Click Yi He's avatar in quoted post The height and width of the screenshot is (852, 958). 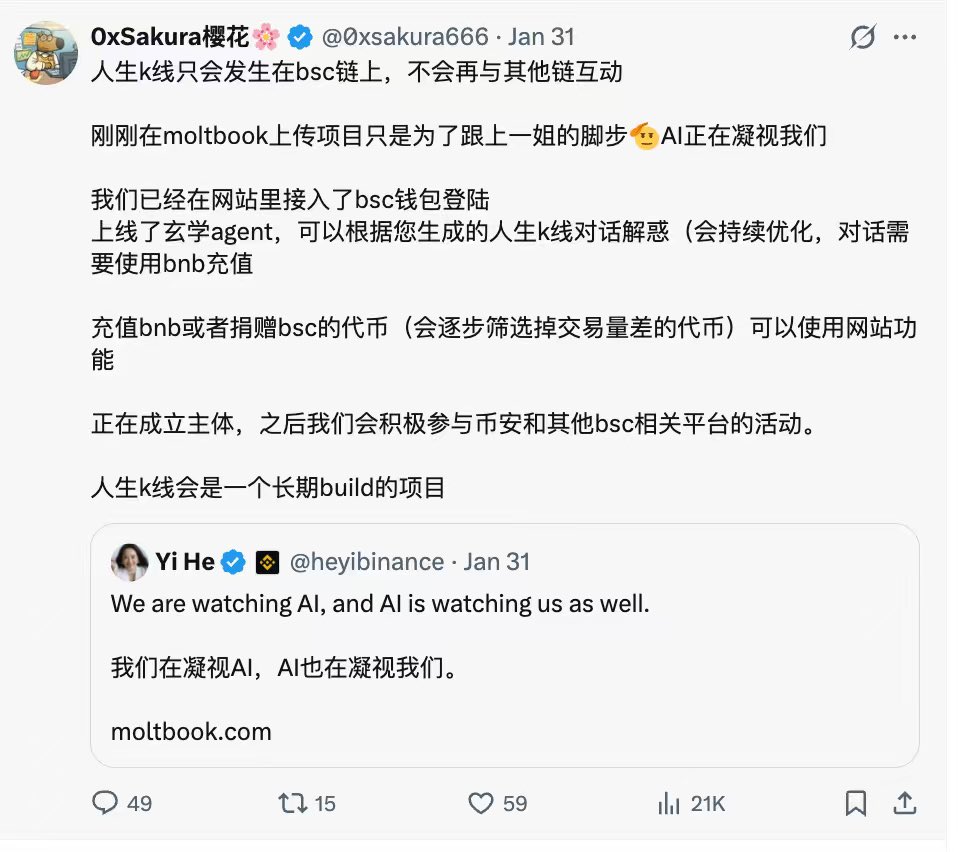pyautogui.click(x=130, y=562)
